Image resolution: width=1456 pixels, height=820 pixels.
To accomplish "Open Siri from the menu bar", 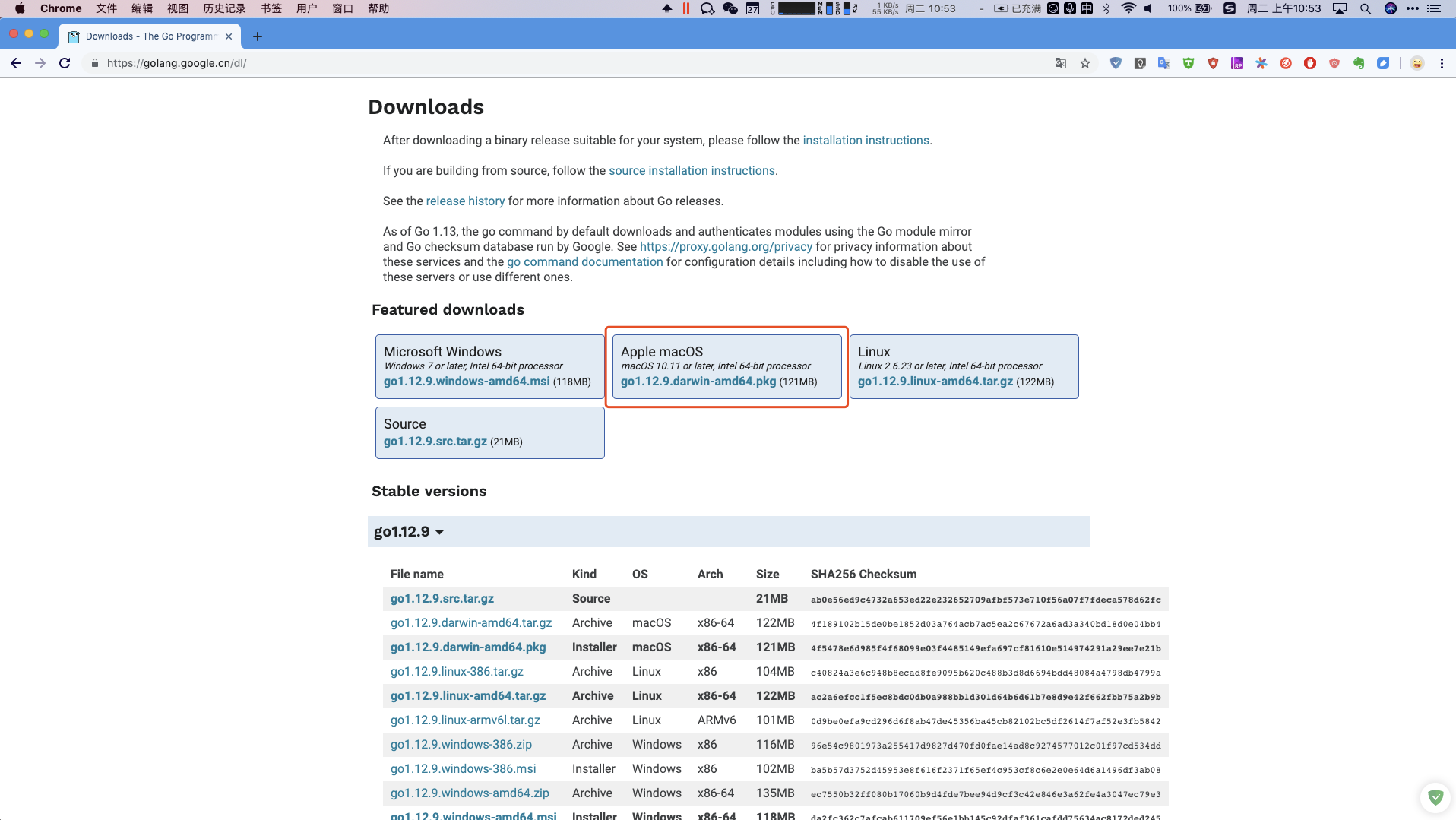I will coord(1390,8).
